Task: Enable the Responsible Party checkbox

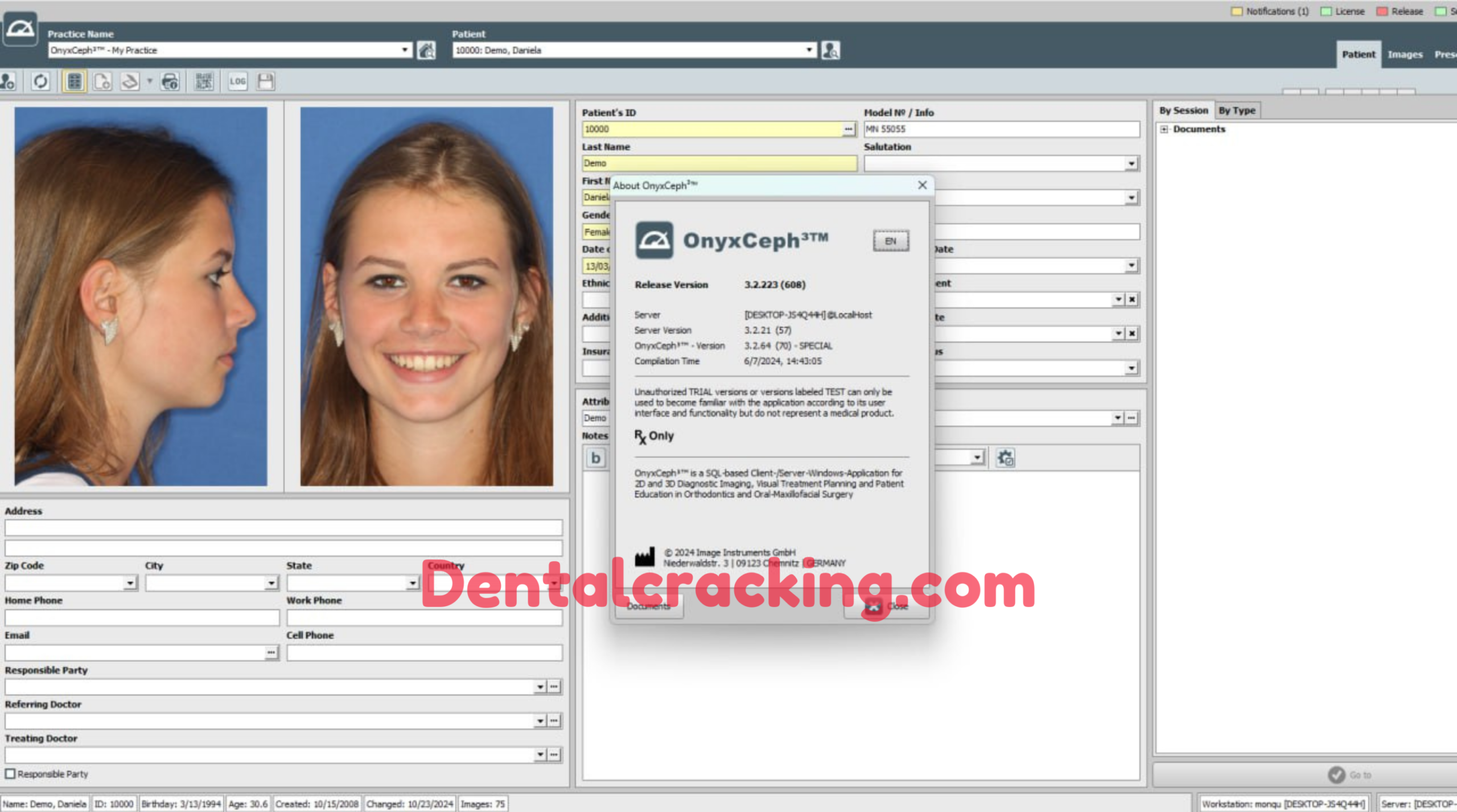Action: (10, 774)
